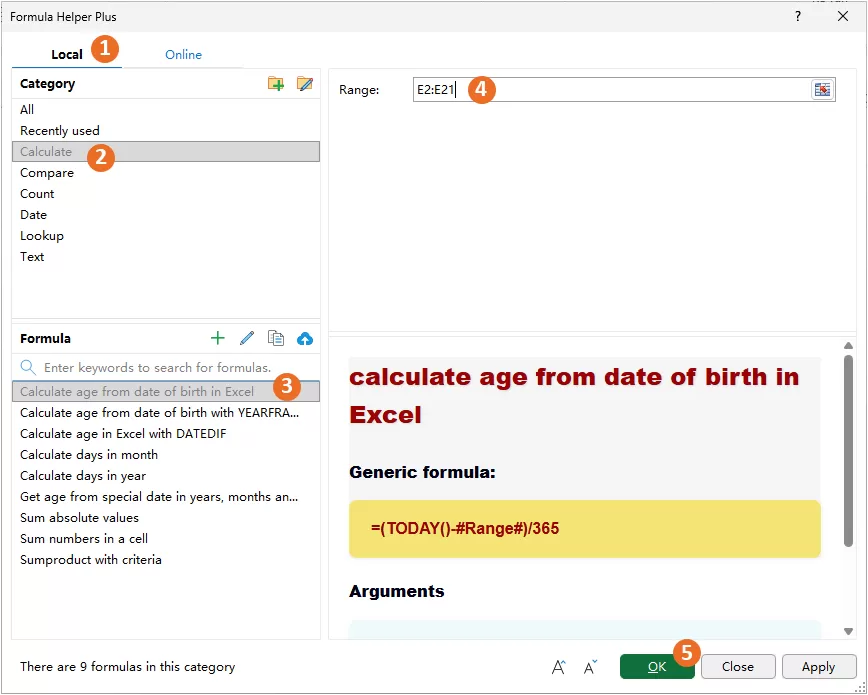Viewport: 868px width, 695px height.
Task: Select Get age from special date formula
Action: (x=166, y=497)
